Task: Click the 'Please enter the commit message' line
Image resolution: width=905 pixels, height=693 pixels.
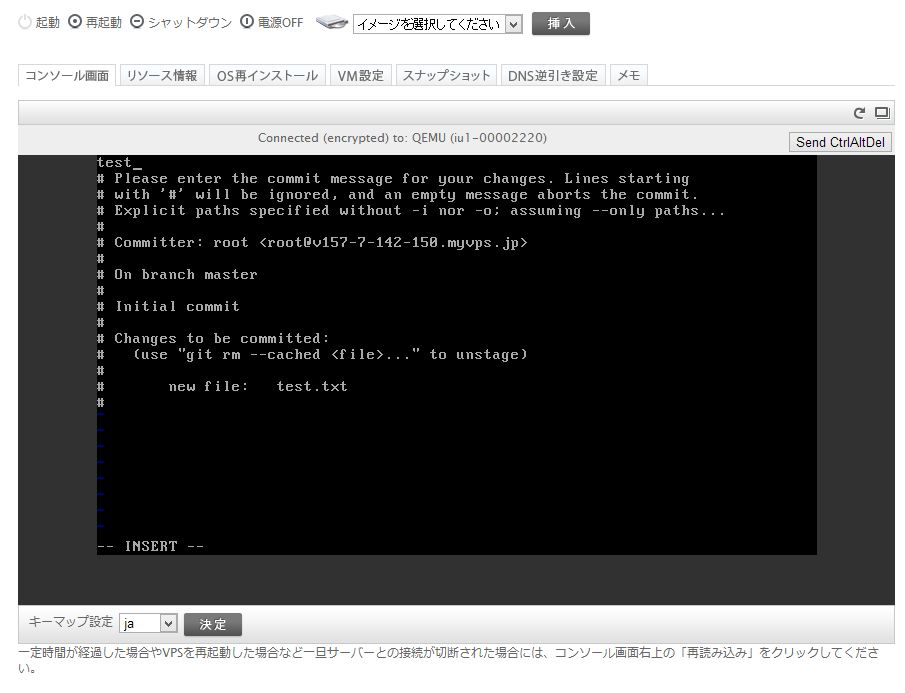Action: point(393,178)
